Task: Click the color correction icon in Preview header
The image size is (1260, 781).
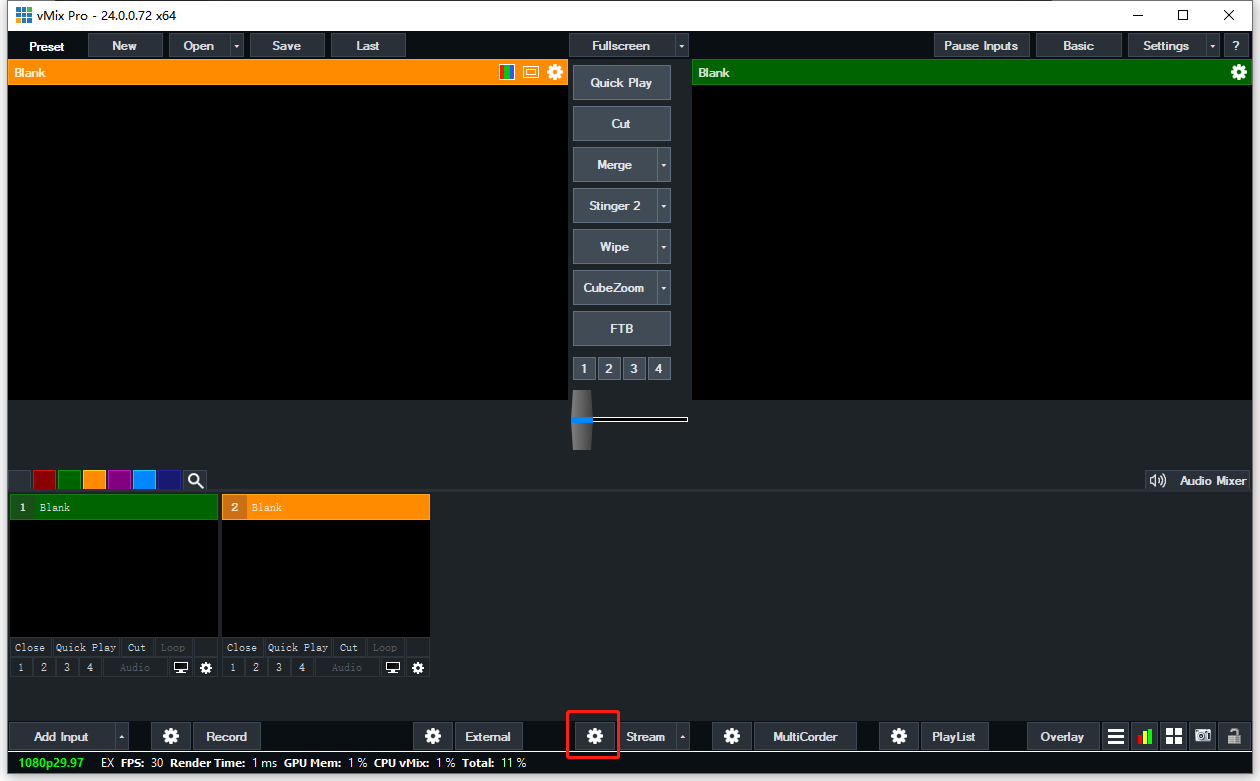Action: 507,72
